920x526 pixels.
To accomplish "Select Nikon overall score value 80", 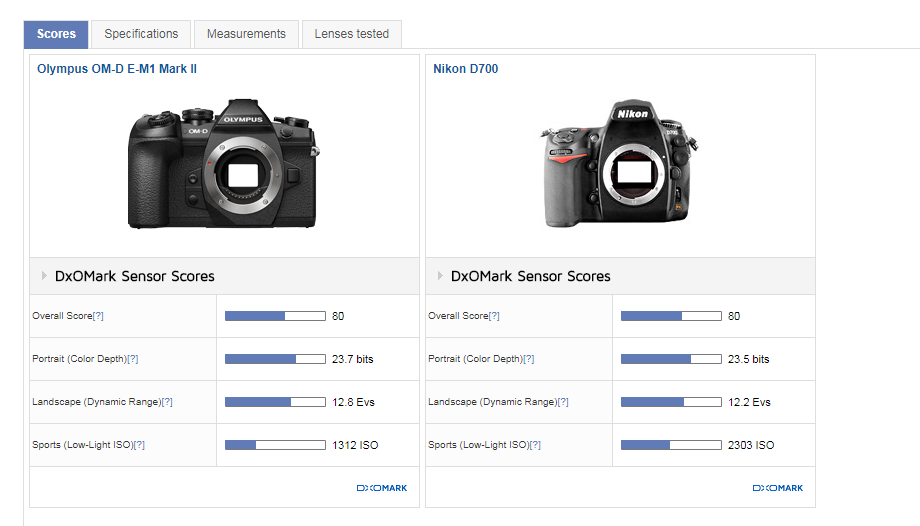I will pyautogui.click(x=734, y=316).
